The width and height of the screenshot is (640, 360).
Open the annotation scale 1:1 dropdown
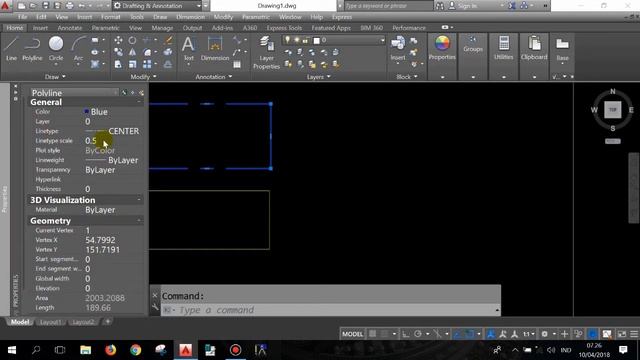[x=529, y=334]
